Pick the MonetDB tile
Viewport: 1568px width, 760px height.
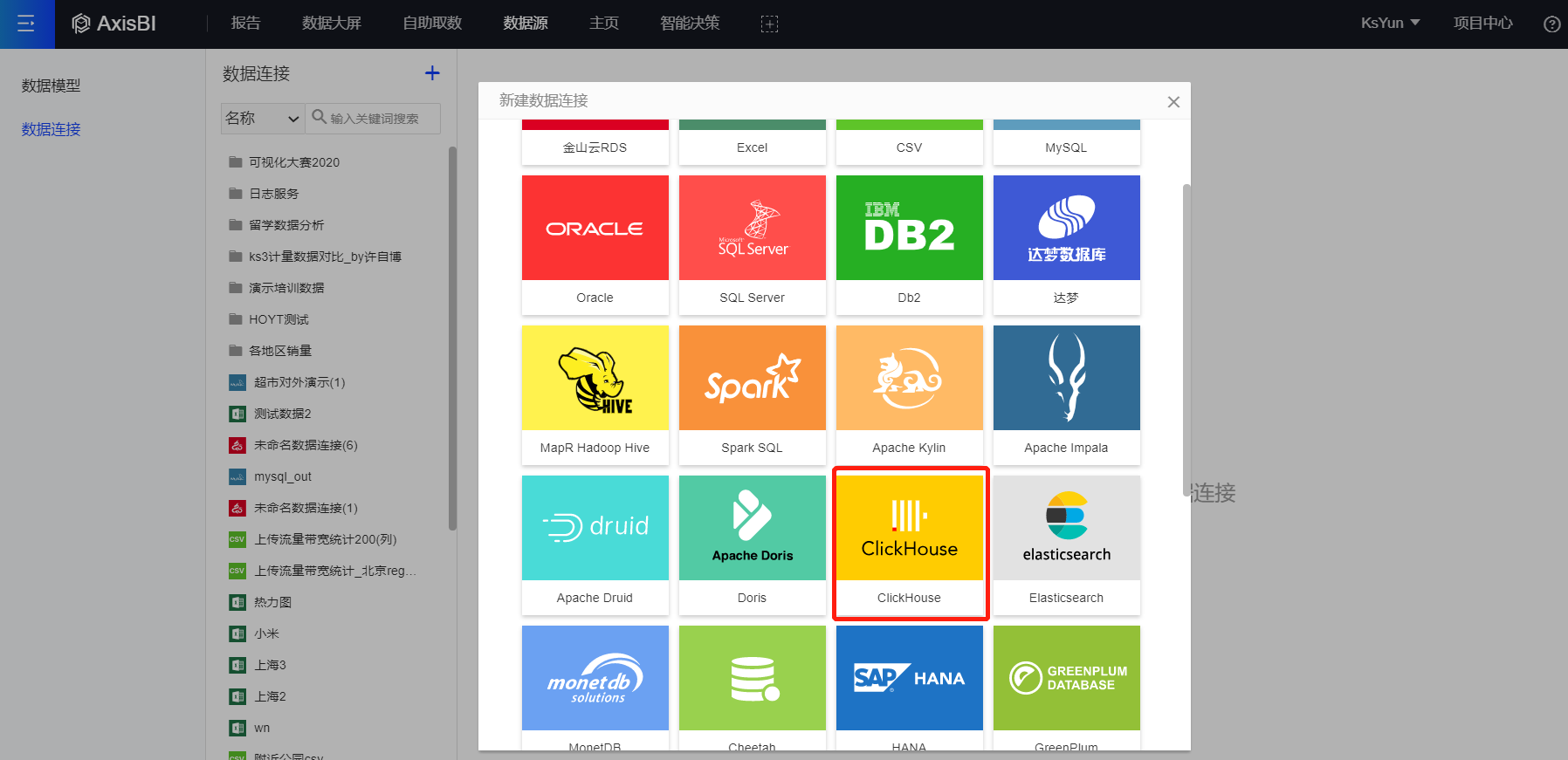pyautogui.click(x=595, y=688)
